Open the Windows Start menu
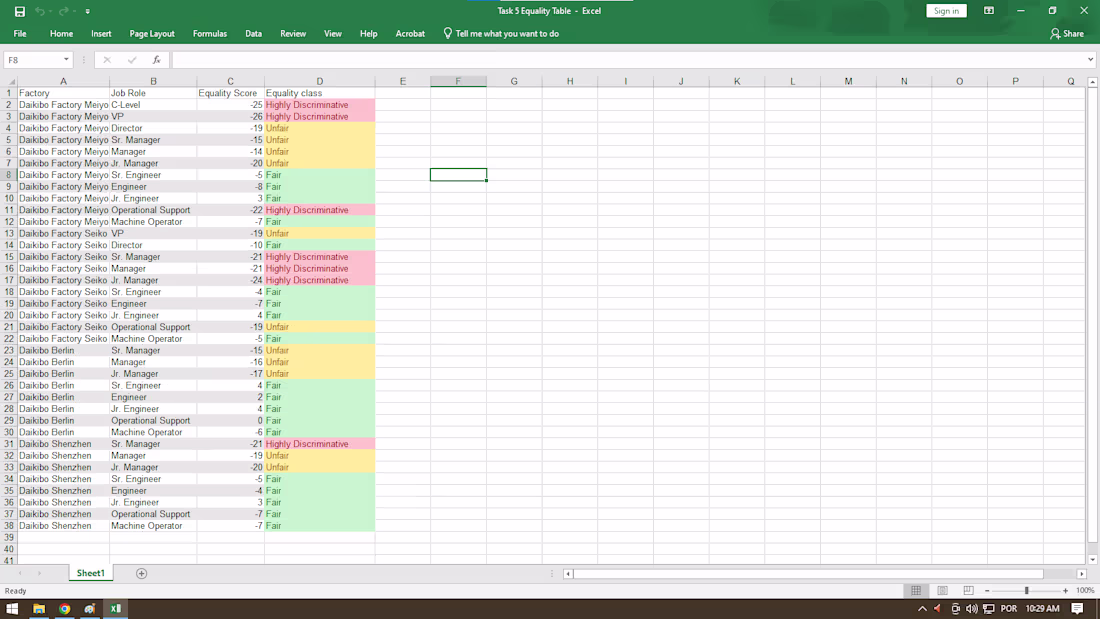This screenshot has height=619, width=1100. (x=12, y=608)
